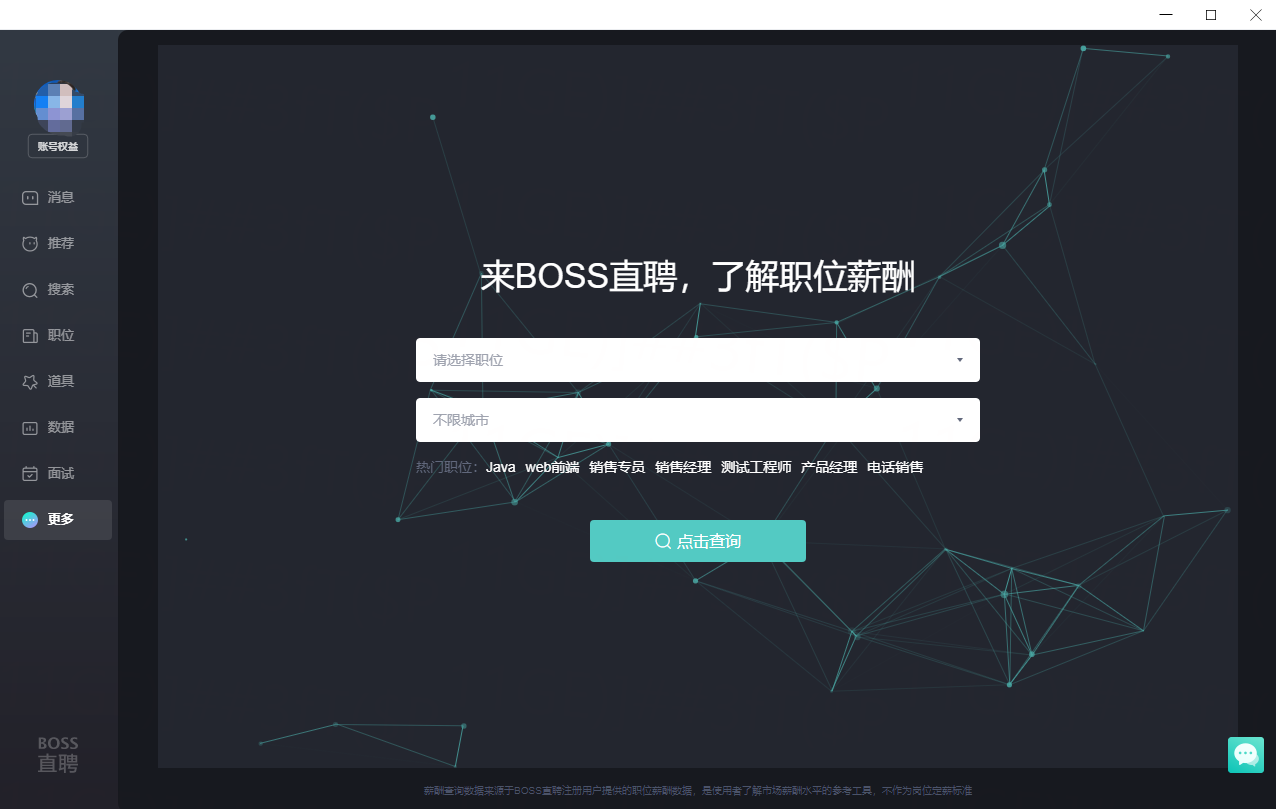Maximize the application window
The image size is (1276, 809).
point(1211,15)
